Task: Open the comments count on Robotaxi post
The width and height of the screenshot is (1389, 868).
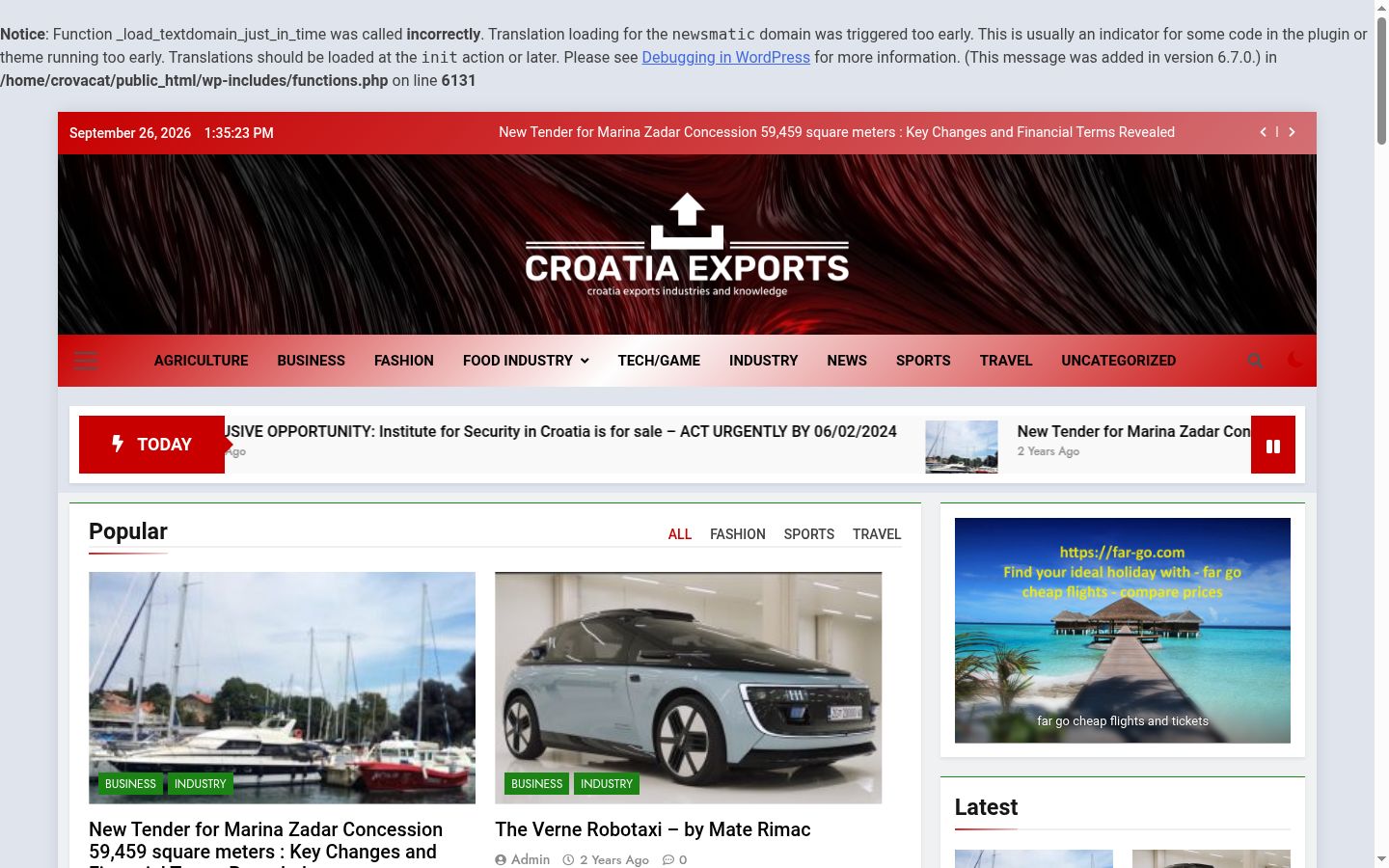Action: tap(675, 859)
